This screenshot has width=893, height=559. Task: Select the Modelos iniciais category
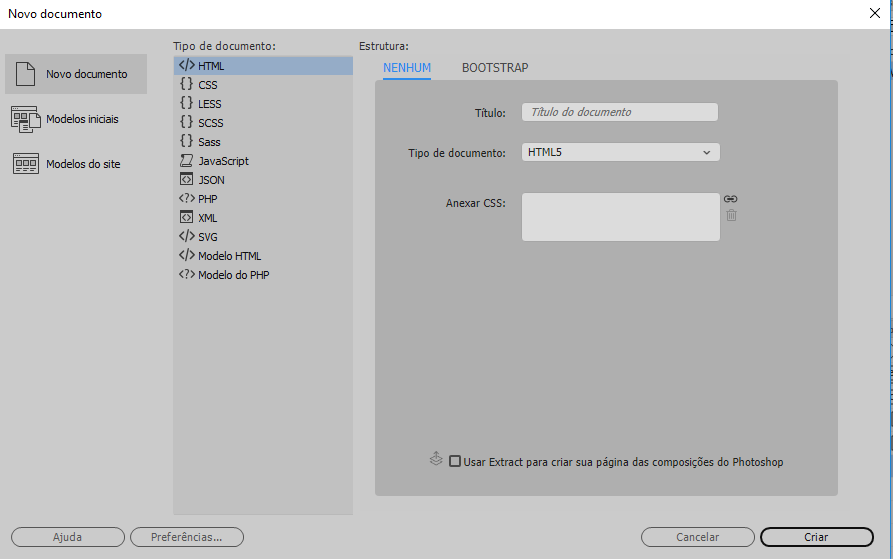[x=76, y=119]
